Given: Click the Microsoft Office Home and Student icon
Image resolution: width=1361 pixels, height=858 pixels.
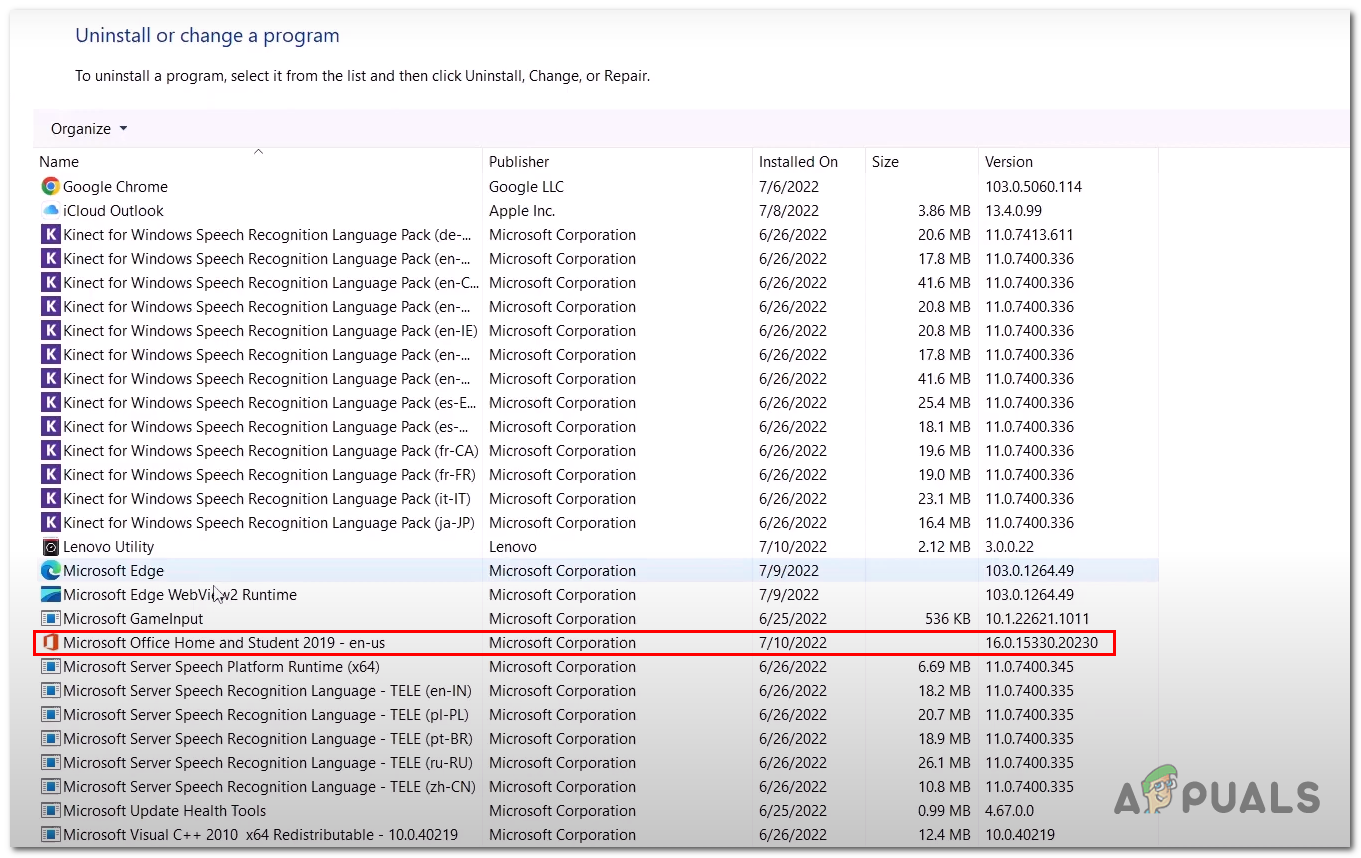Looking at the screenshot, I should point(50,643).
